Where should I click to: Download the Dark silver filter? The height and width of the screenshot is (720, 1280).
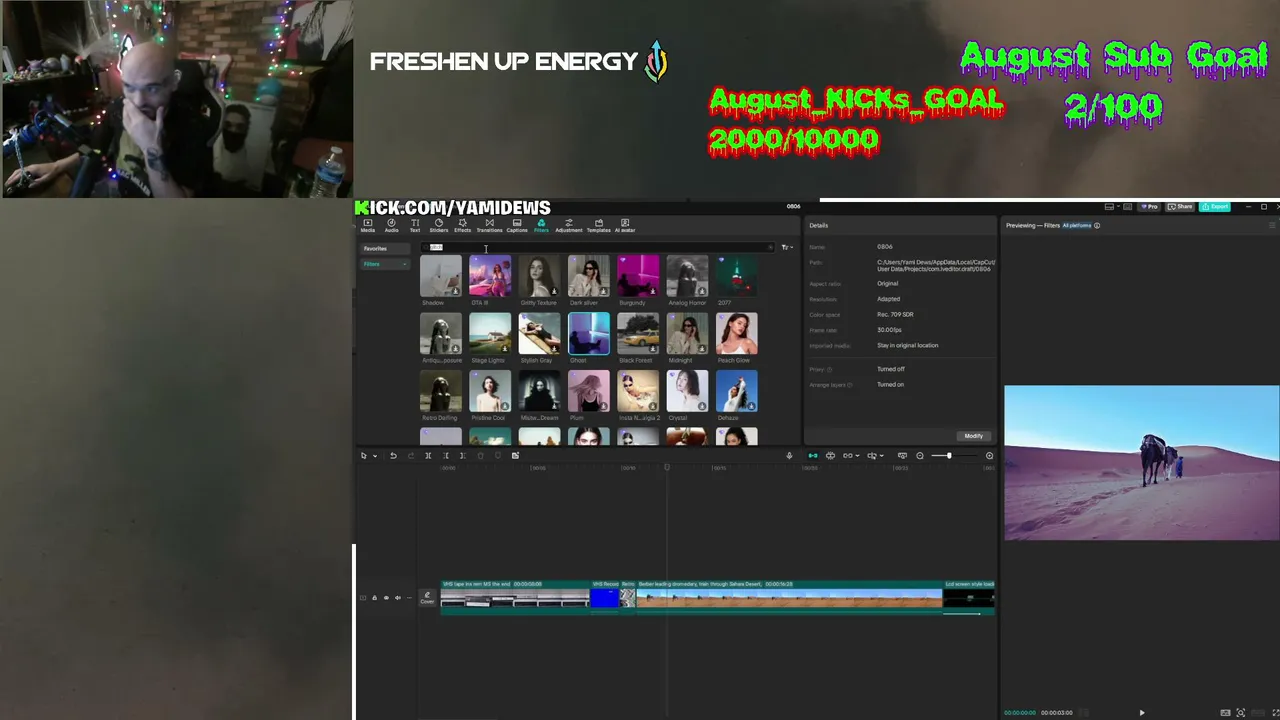point(603,291)
